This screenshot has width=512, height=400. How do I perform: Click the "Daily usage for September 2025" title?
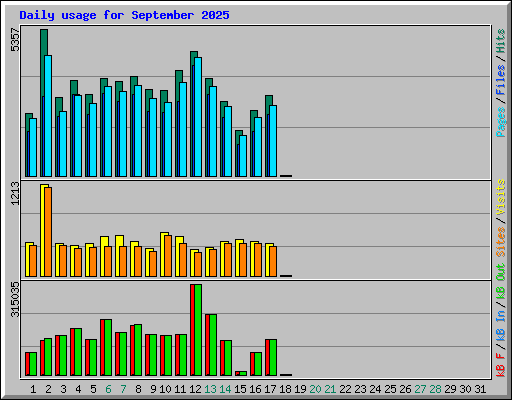pyautogui.click(x=124, y=15)
